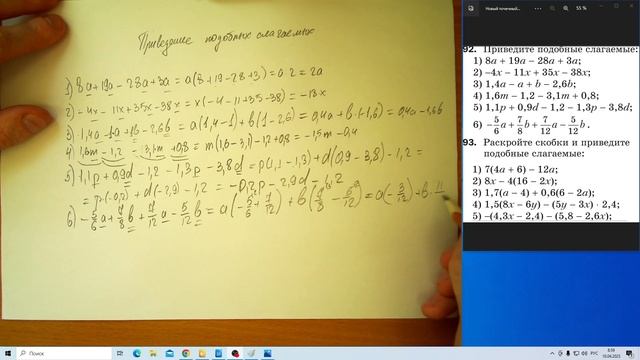Click the handwritten title "Приведение подобных слагаемых"
Screen dimensions: 640x360
pos(226,40)
